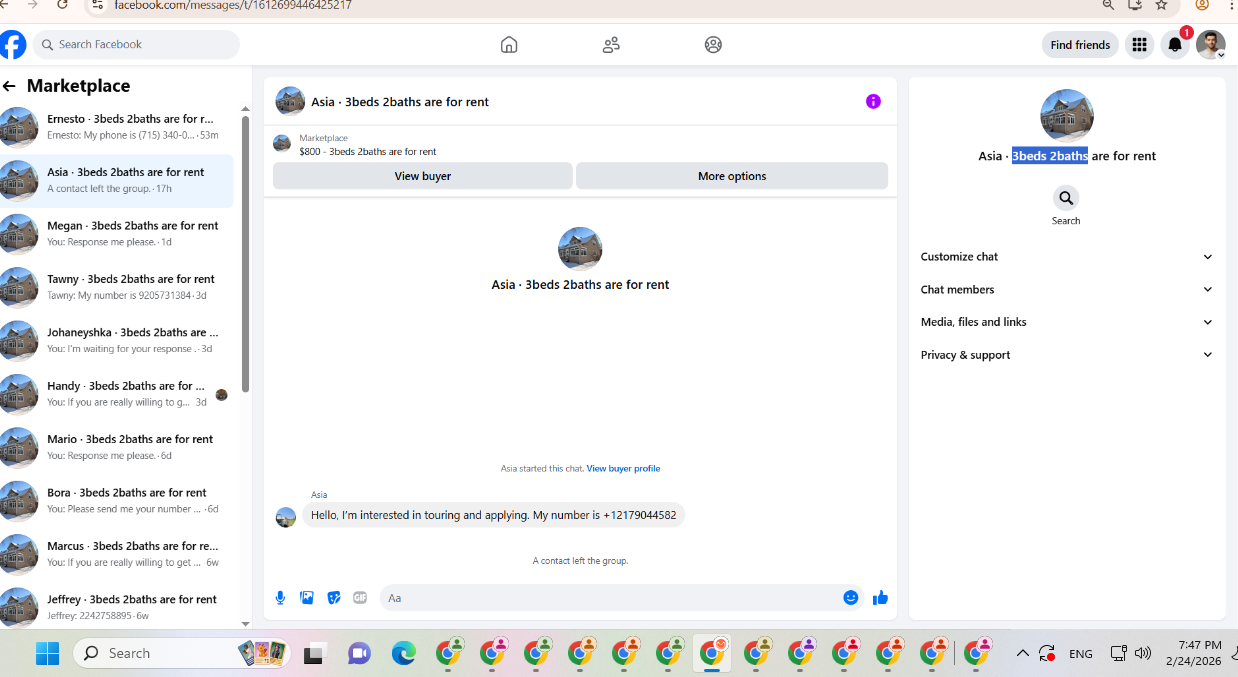The height and width of the screenshot is (677, 1238).
Task: Attach a photo with the image icon
Action: pyautogui.click(x=307, y=598)
